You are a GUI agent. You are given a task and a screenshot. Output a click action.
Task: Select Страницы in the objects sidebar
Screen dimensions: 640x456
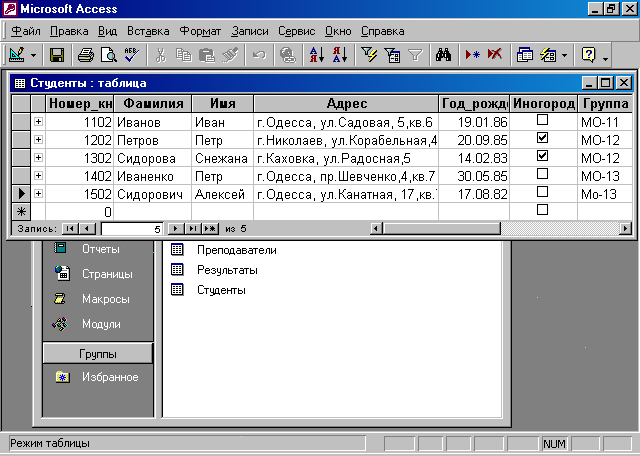point(93,274)
